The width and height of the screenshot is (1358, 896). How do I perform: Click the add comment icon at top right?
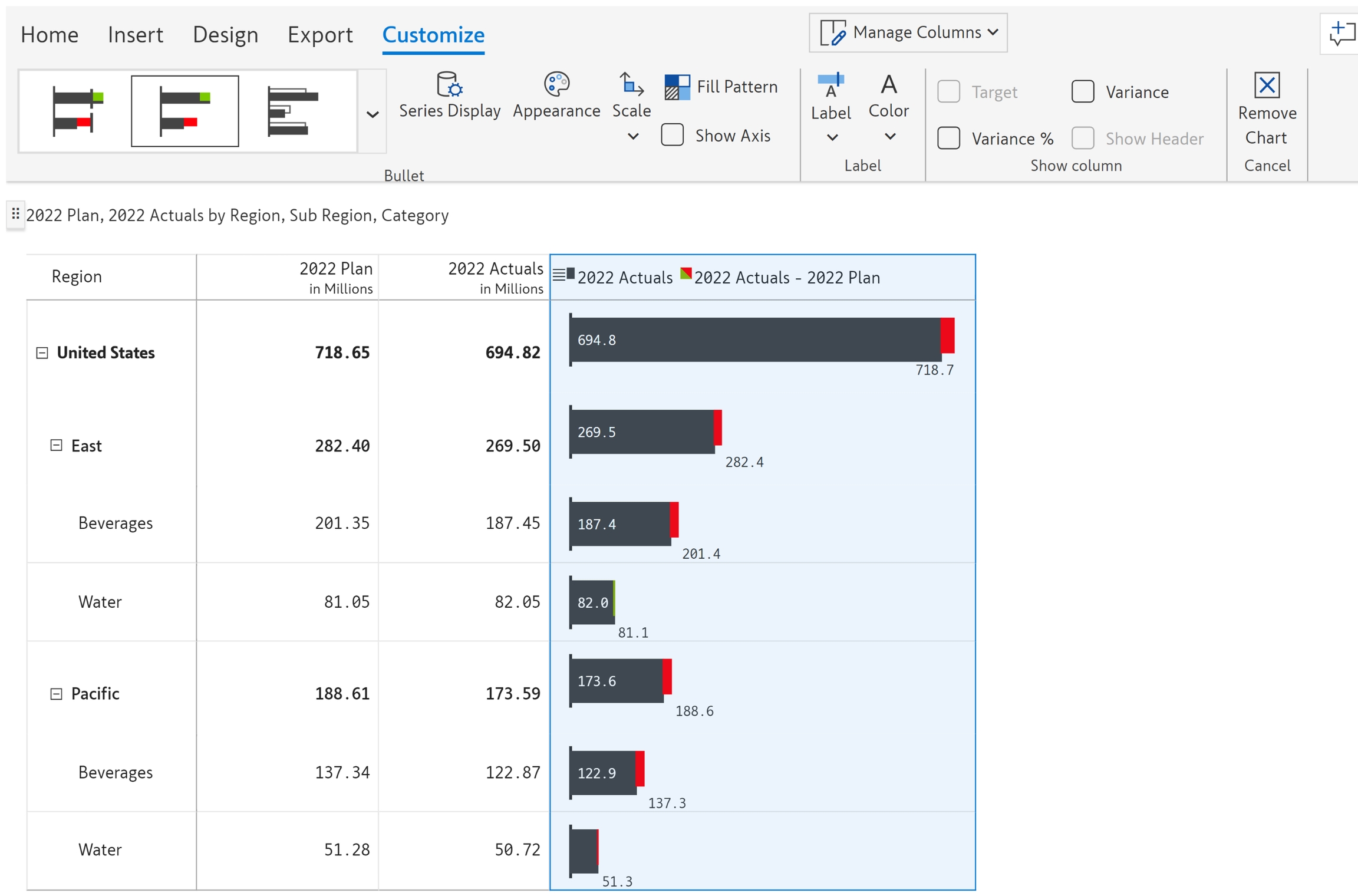pyautogui.click(x=1341, y=33)
